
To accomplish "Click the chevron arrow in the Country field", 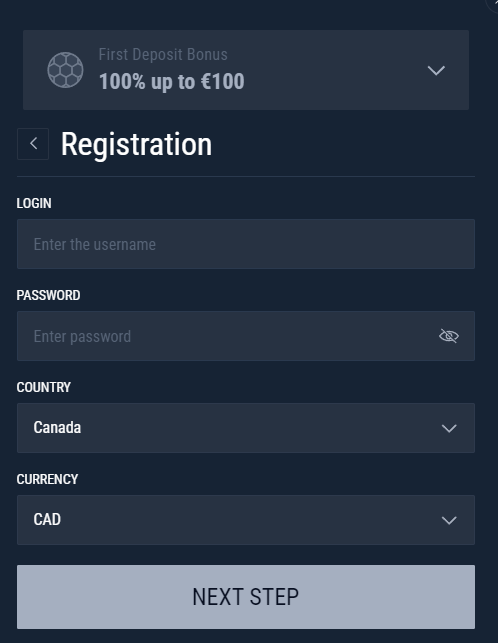I will 449,429.
